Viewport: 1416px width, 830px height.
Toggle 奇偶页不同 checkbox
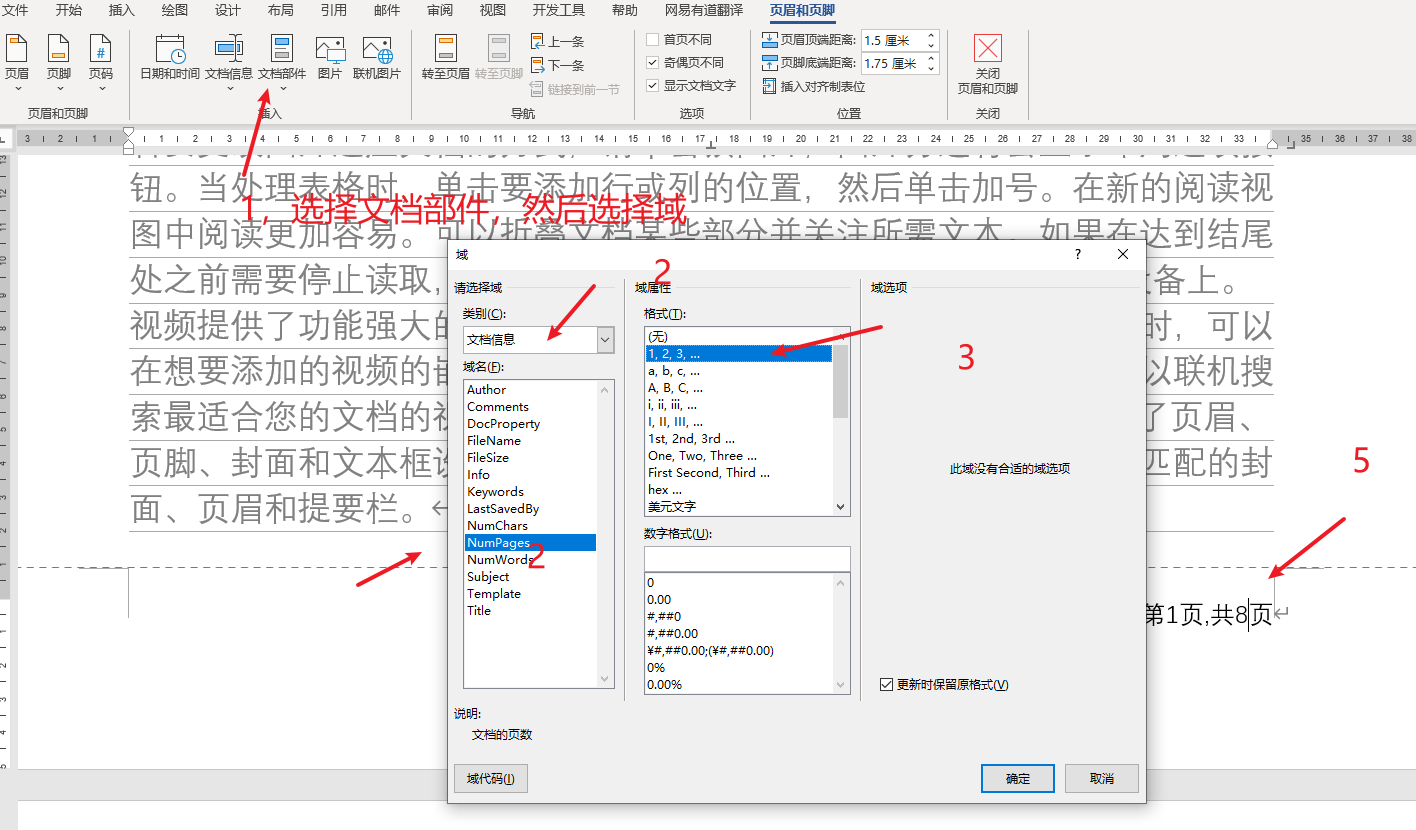coord(653,62)
